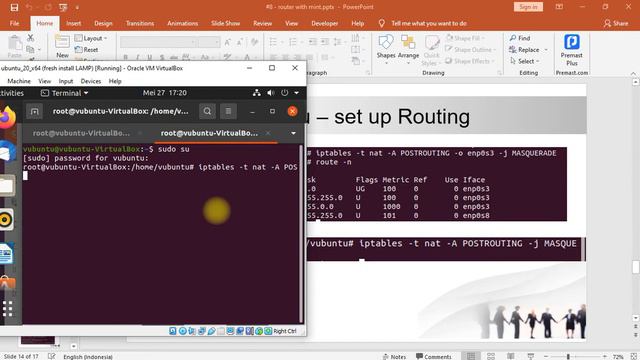Open the Replace dropdown arrow
Viewport: 640px width, 360px height.
pos(546,50)
